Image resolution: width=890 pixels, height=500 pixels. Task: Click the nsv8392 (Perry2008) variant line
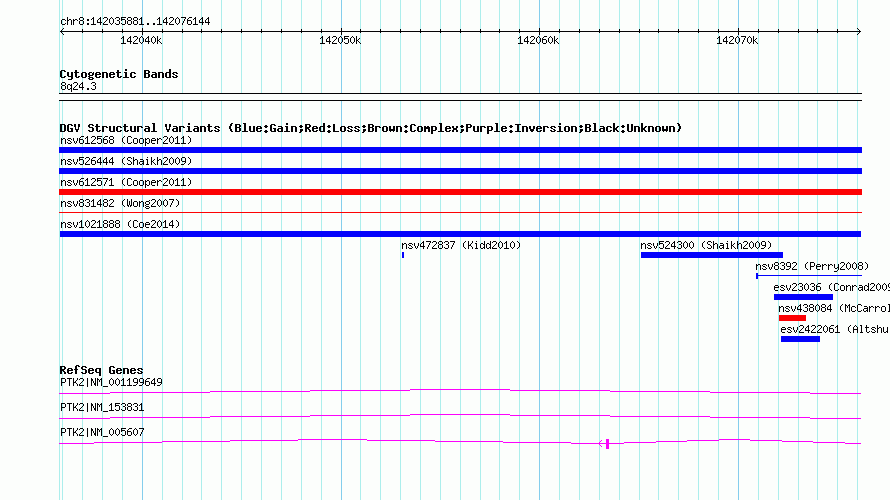809,276
